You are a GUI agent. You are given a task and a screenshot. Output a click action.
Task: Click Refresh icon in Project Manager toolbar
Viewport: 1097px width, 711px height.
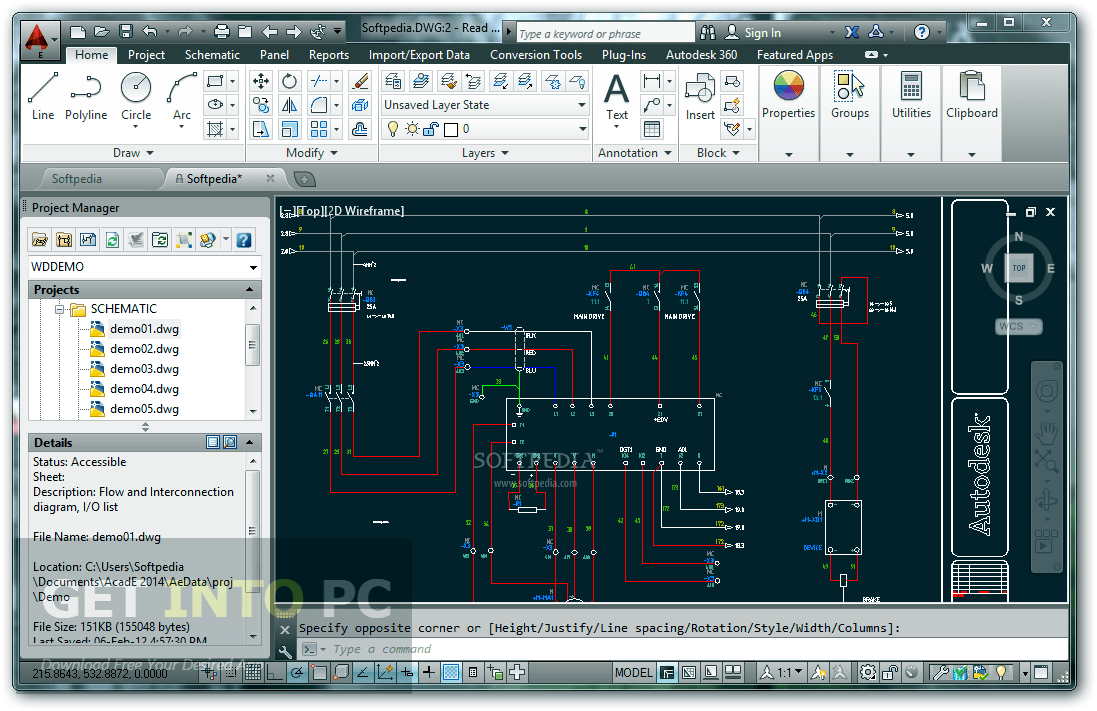tap(112, 240)
